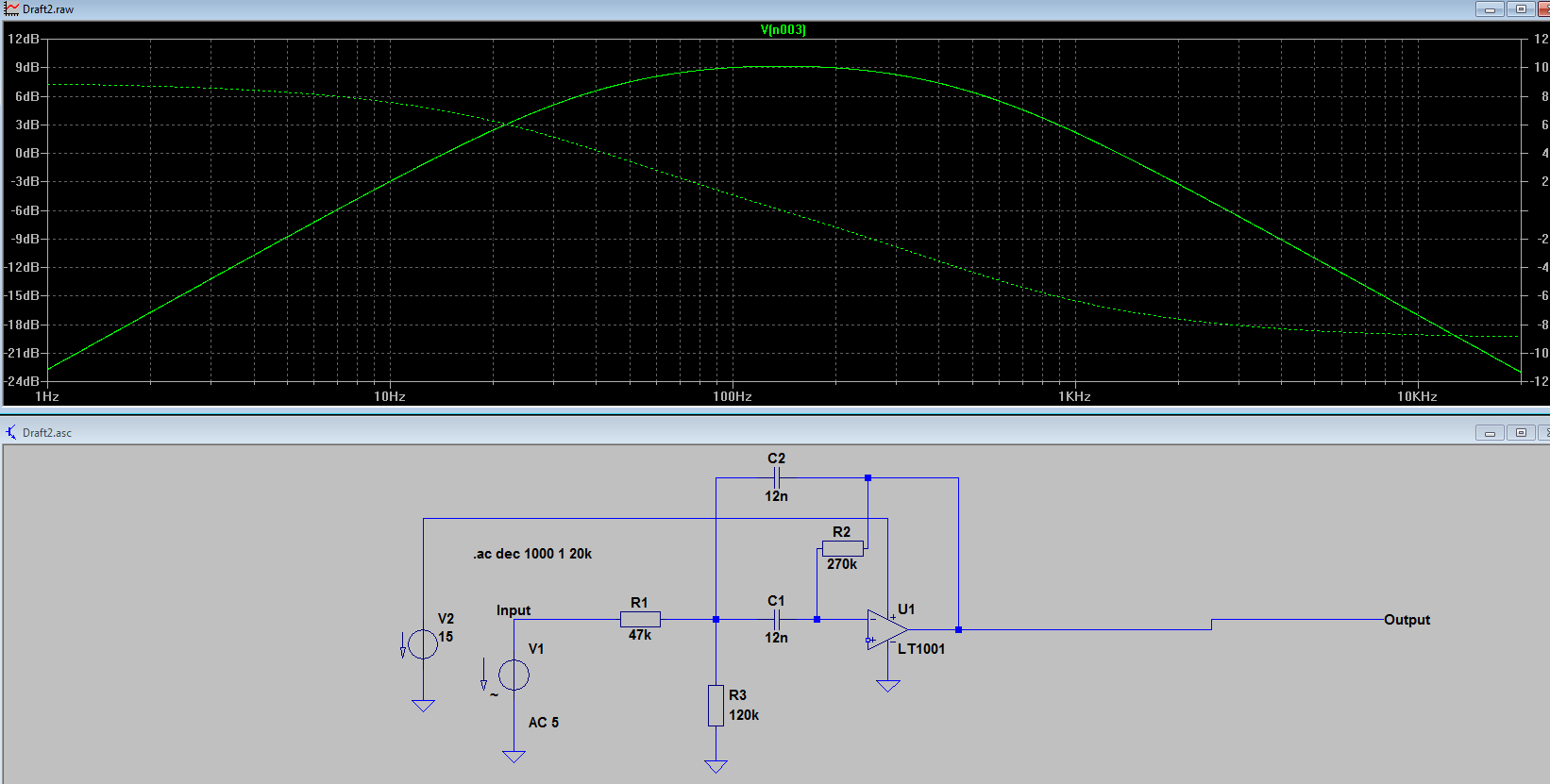The image size is (1550, 784).
Task: Click the Output net label
Action: pos(1407,620)
